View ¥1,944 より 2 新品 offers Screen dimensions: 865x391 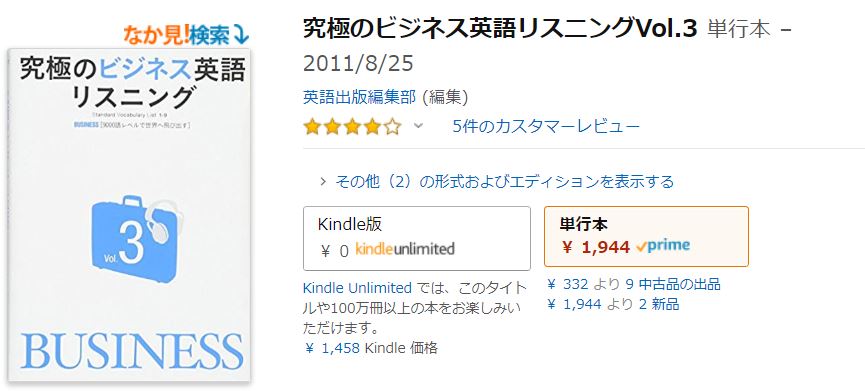(613, 304)
